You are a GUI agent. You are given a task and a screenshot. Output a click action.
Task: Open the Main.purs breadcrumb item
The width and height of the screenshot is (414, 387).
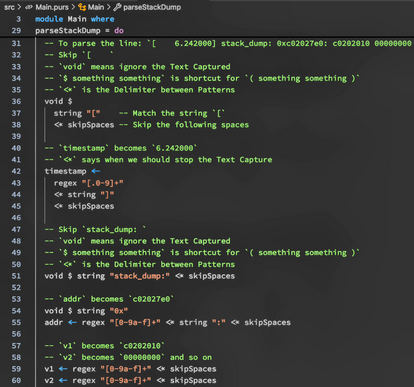[52, 7]
